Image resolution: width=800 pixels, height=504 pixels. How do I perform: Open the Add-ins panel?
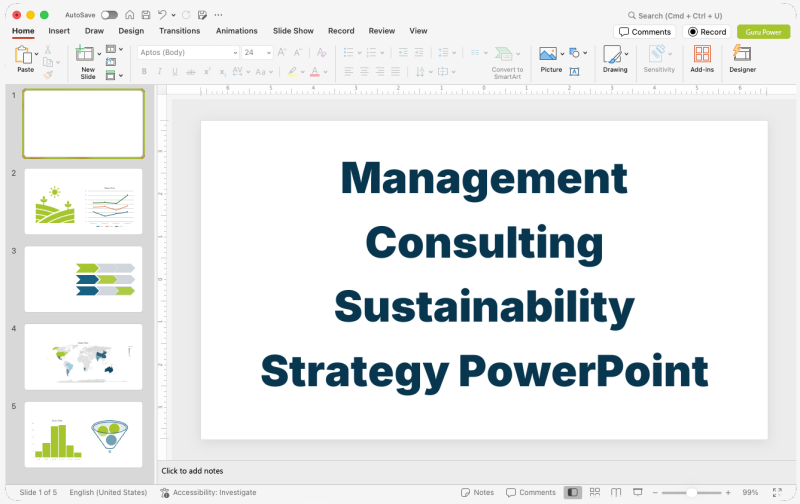pyautogui.click(x=702, y=58)
